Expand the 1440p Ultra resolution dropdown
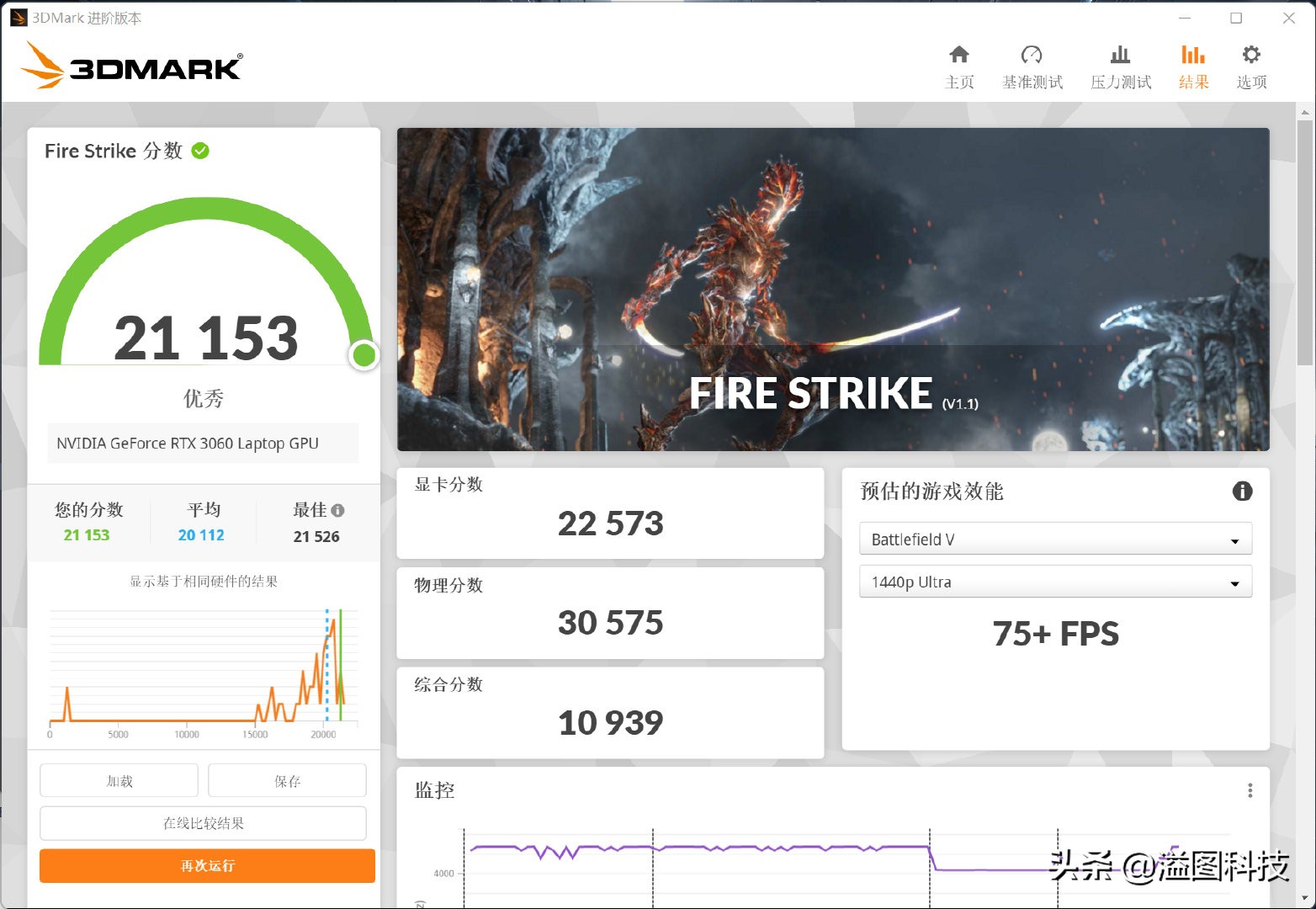Viewport: 1316px width, 909px height. coord(1055,582)
